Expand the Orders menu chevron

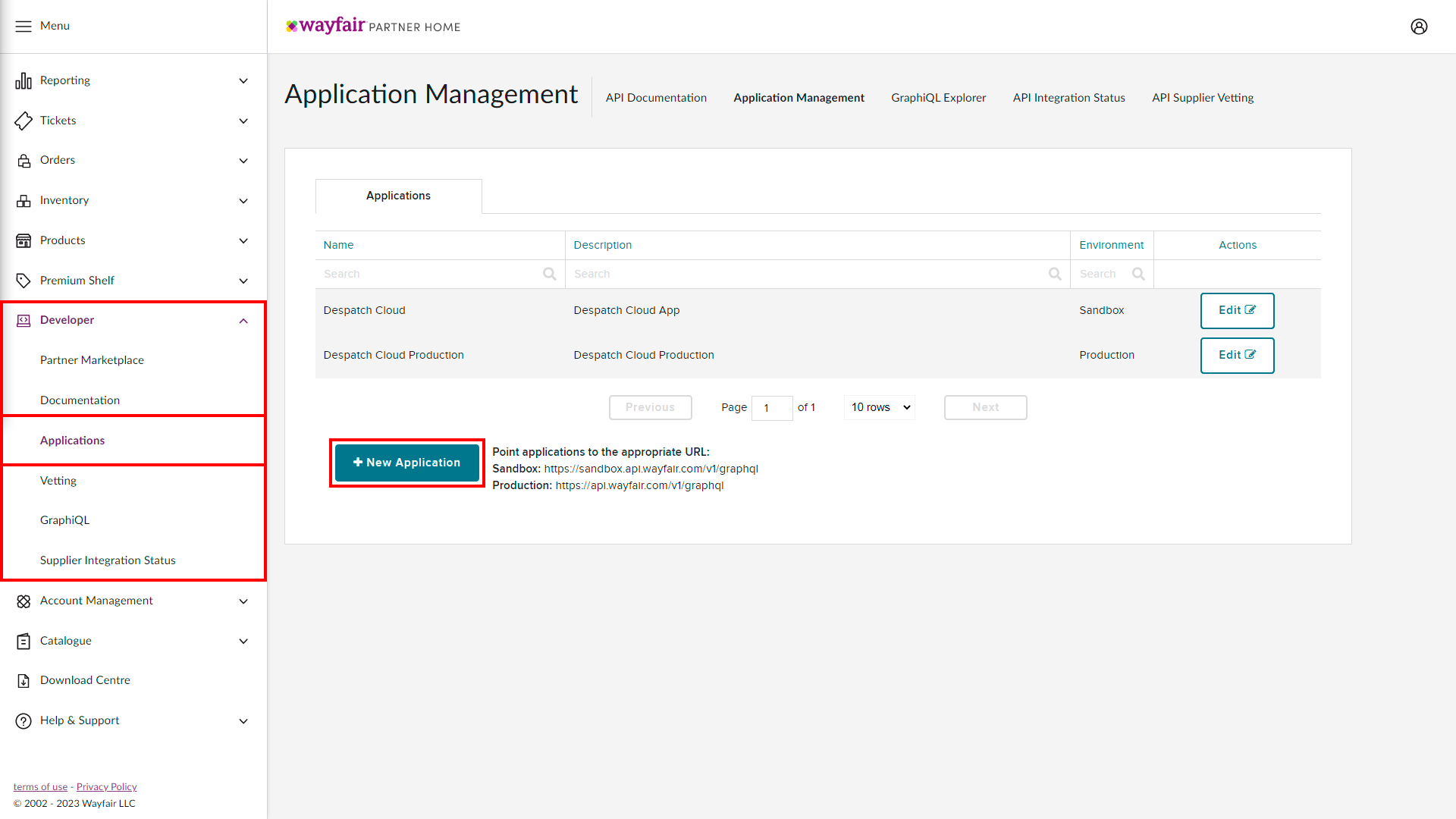[x=243, y=161]
